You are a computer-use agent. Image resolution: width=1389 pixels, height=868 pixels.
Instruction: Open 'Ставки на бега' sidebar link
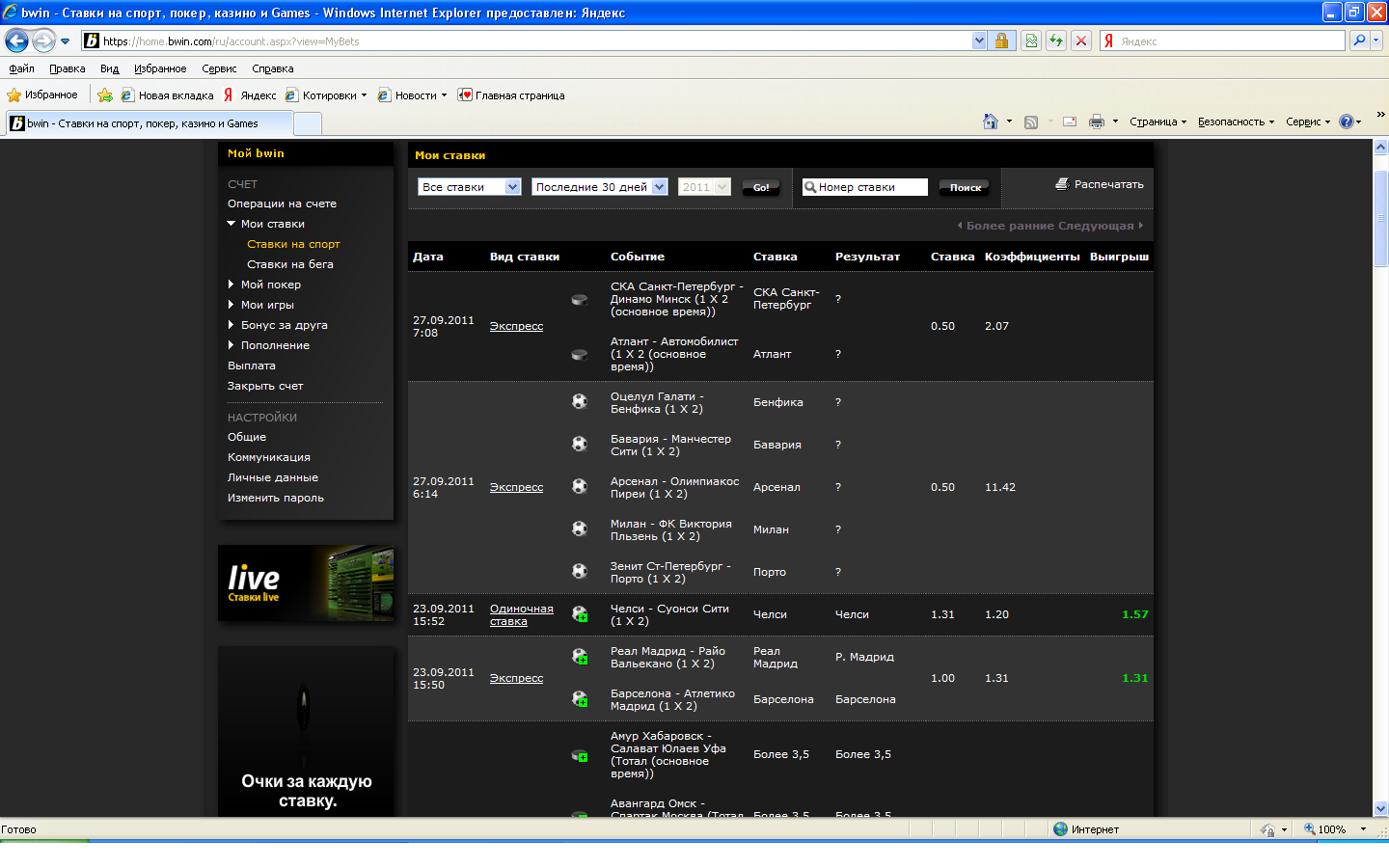[289, 264]
